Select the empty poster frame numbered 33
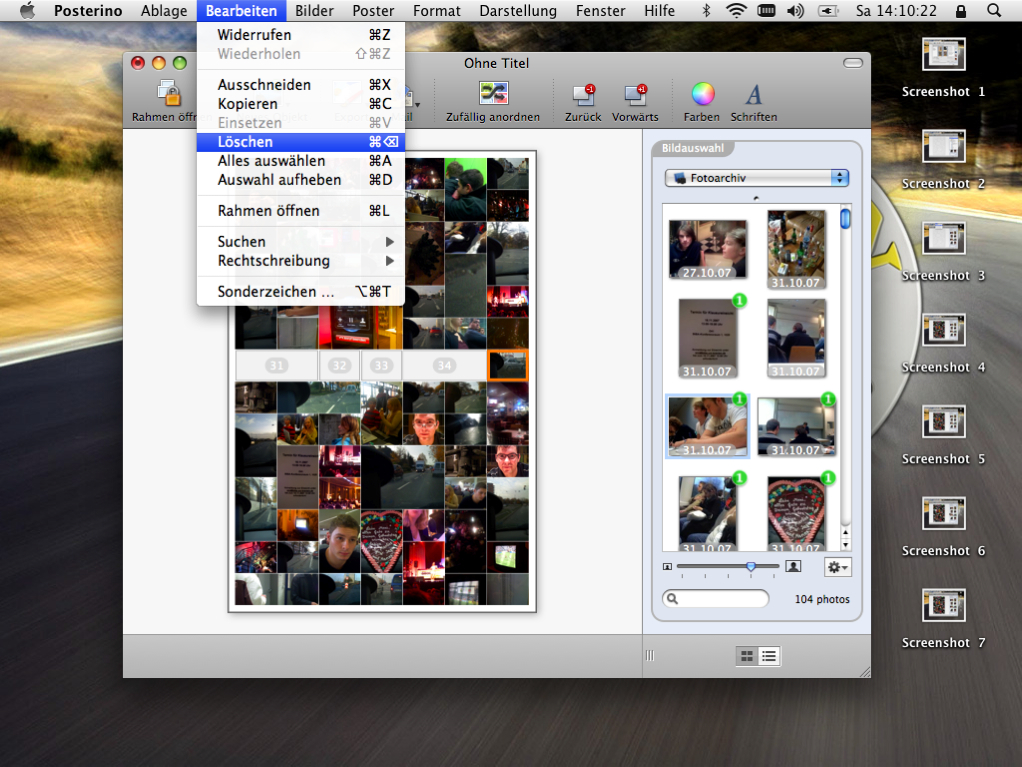Image resolution: width=1022 pixels, height=767 pixels. click(381, 366)
